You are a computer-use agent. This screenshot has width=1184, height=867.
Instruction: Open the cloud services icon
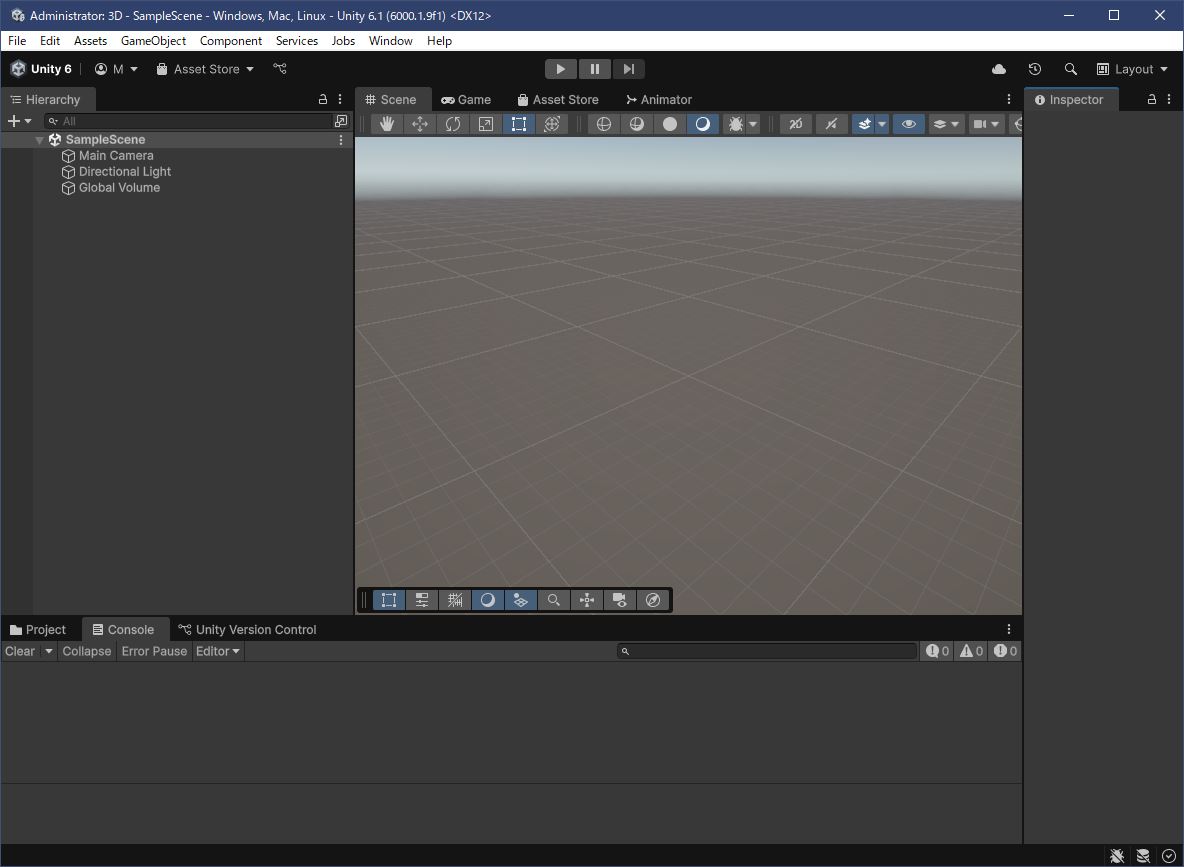[x=998, y=69]
